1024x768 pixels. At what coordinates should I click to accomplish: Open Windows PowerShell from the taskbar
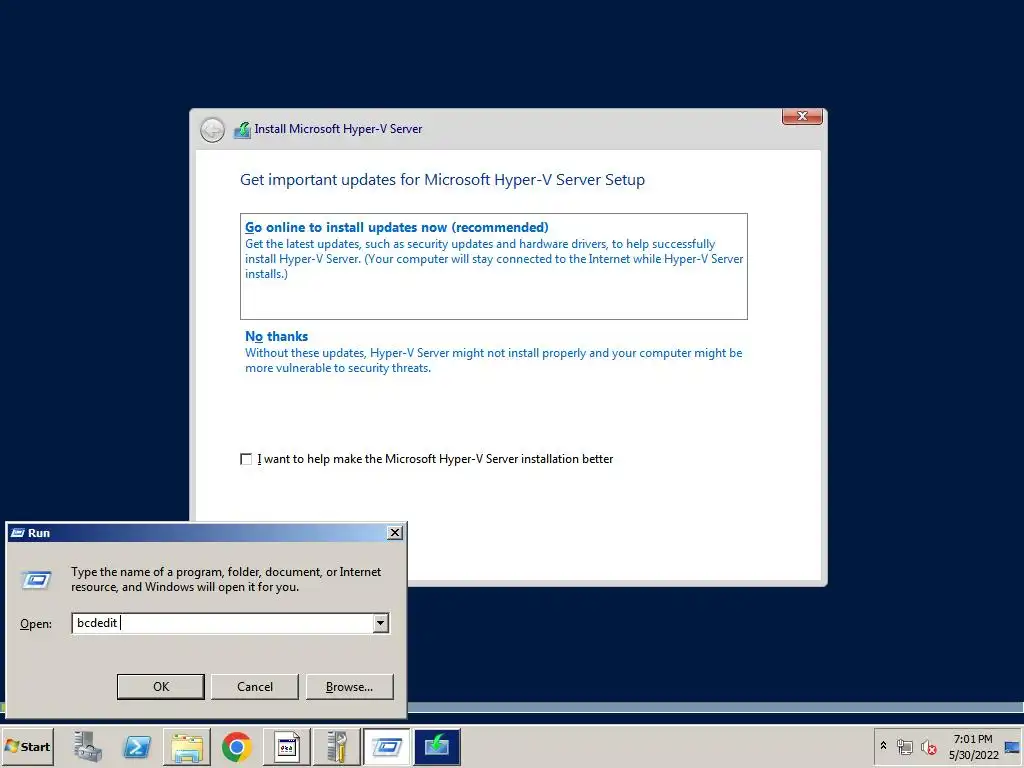(x=137, y=746)
